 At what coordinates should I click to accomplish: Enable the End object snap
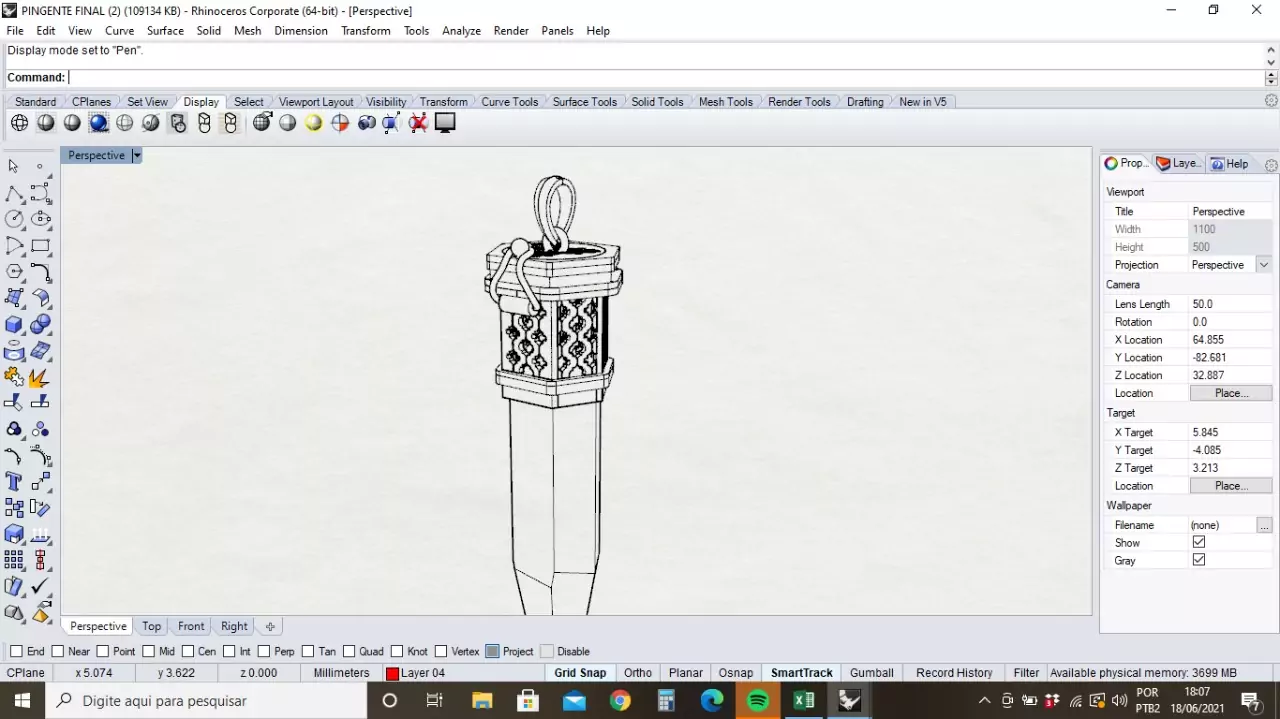15,652
